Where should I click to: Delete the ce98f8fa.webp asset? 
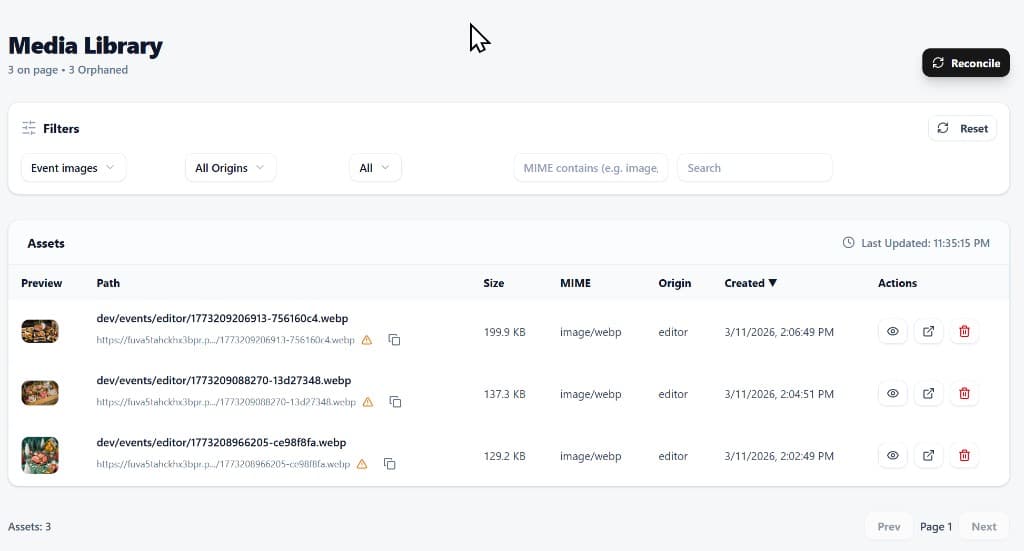click(964, 456)
